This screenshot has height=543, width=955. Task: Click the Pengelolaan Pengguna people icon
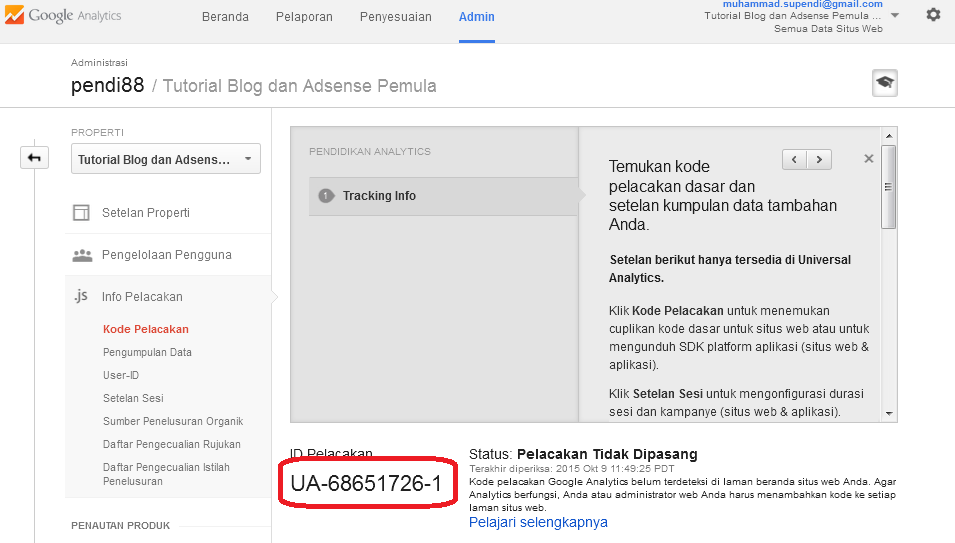pos(82,255)
